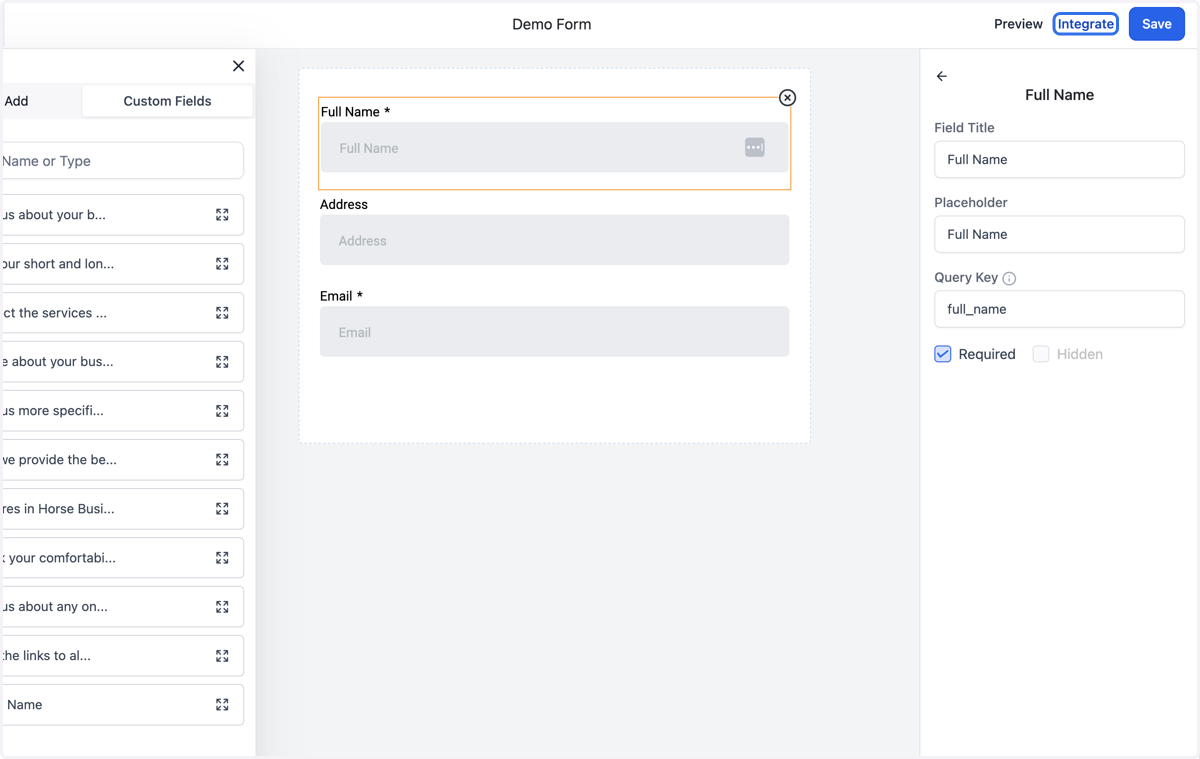Click the Email field in the form
The width and height of the screenshot is (1200, 759).
pos(554,332)
